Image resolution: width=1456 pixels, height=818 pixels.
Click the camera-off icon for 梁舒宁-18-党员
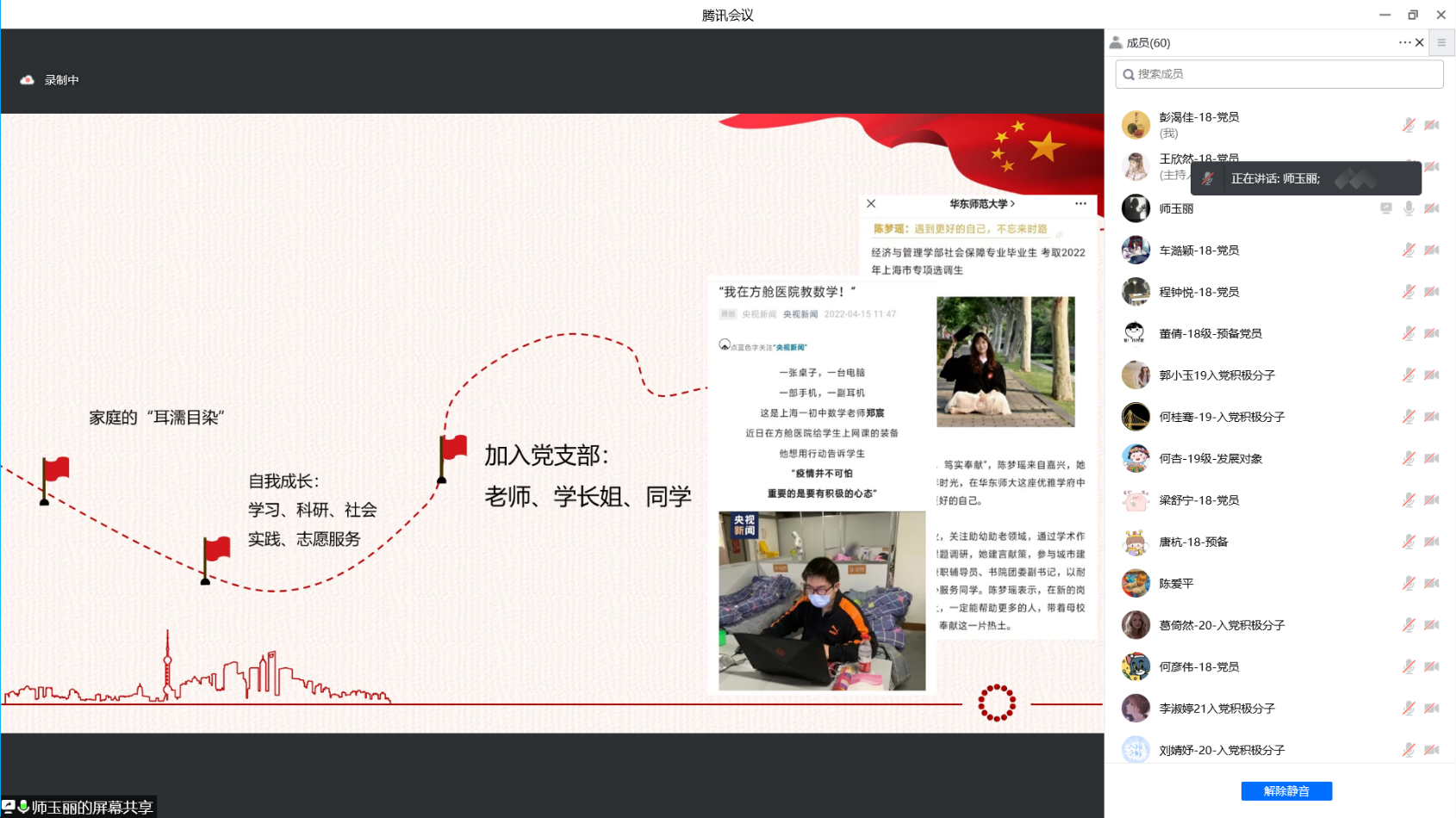[x=1432, y=500]
